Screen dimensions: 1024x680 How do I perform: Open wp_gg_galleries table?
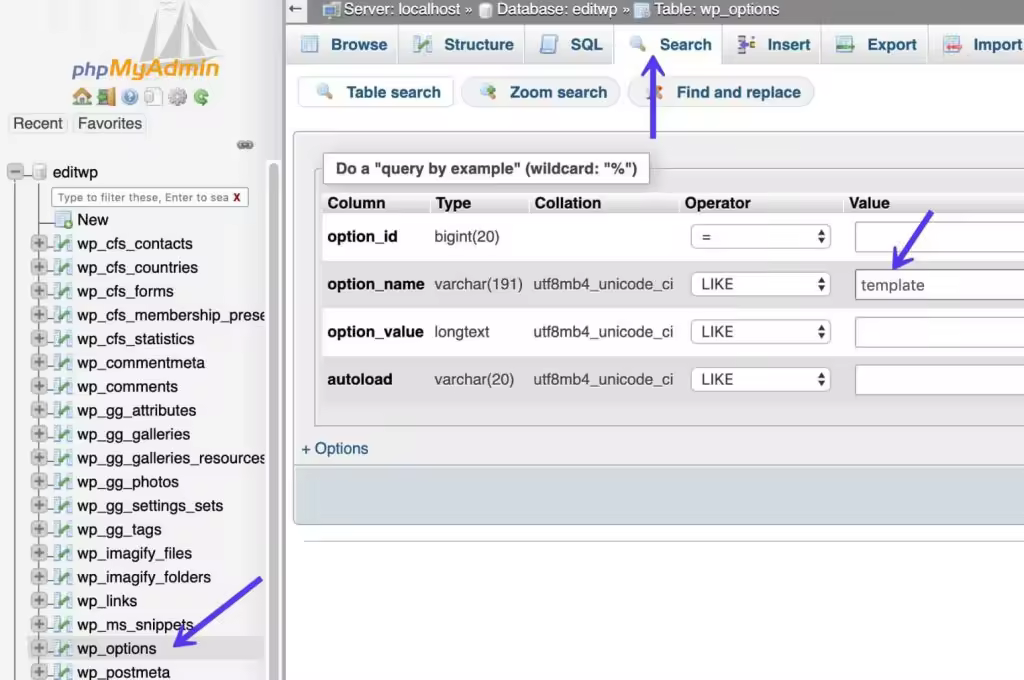(x=133, y=434)
